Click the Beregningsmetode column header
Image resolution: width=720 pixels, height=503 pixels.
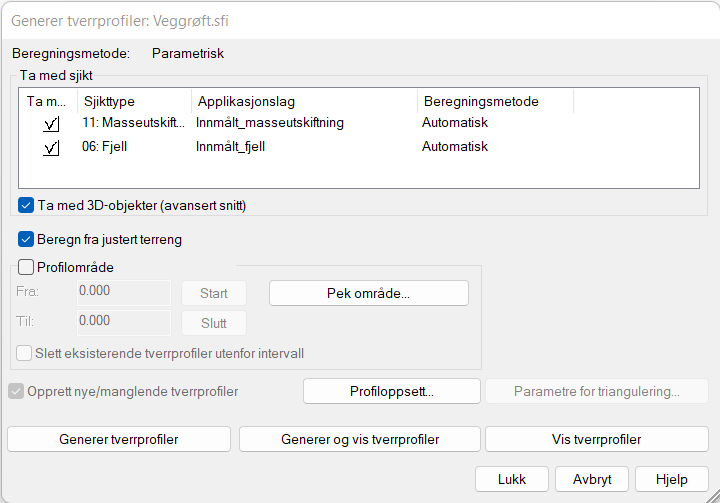[x=495, y=101]
